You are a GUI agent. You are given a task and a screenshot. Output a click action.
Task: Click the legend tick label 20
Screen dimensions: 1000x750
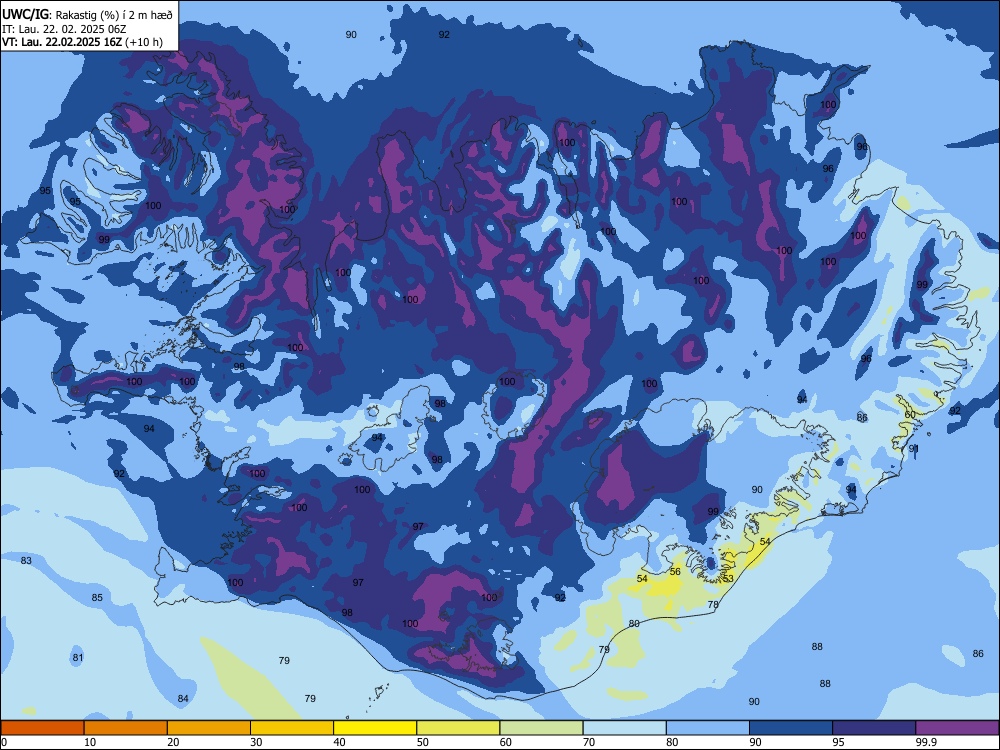click(x=173, y=742)
